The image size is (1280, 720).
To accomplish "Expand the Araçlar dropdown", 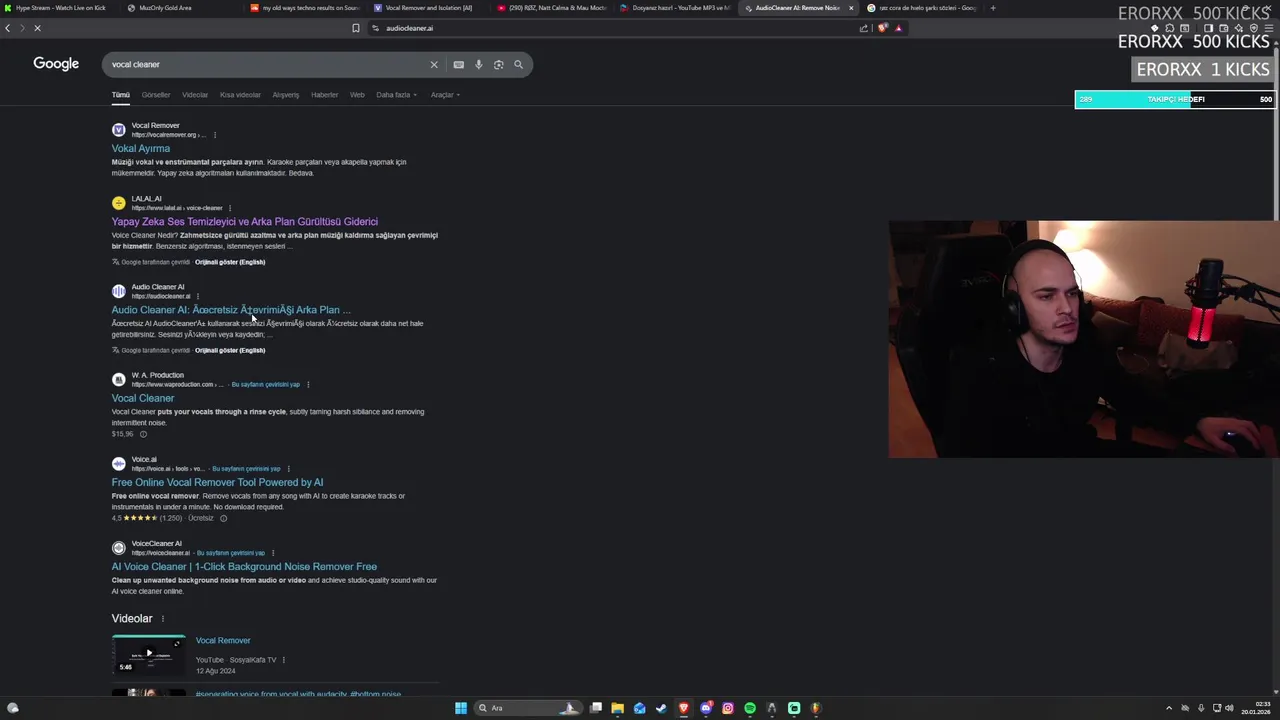I will 445,95.
